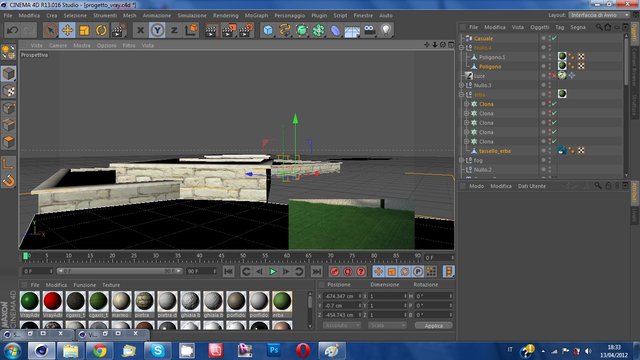The width and height of the screenshot is (640, 360).
Task: Select the Move tool in toolbar
Action: (67, 30)
